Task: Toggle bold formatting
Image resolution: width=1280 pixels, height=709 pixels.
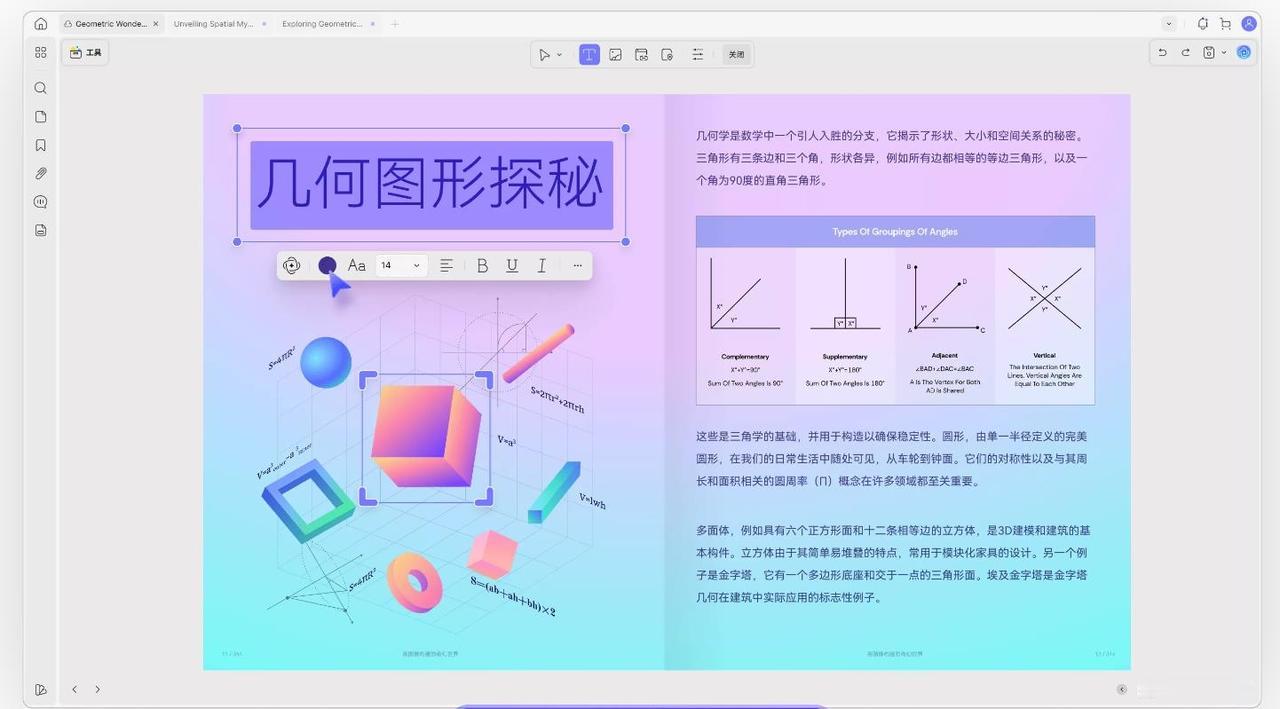Action: 482,265
